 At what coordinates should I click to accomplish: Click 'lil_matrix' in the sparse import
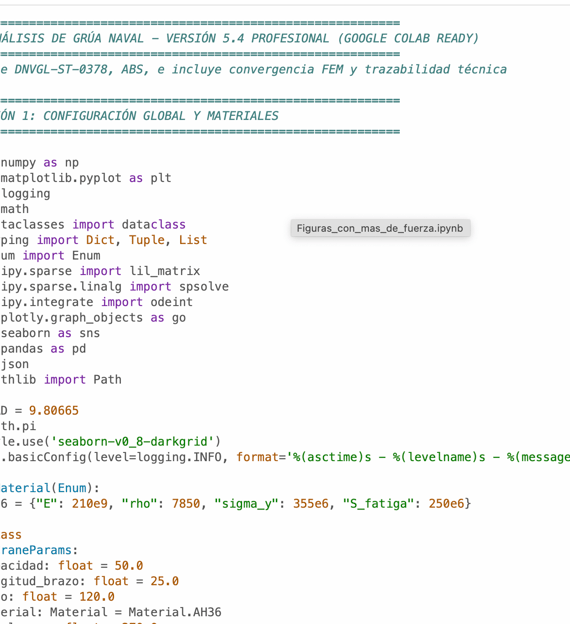pyautogui.click(x=165, y=271)
